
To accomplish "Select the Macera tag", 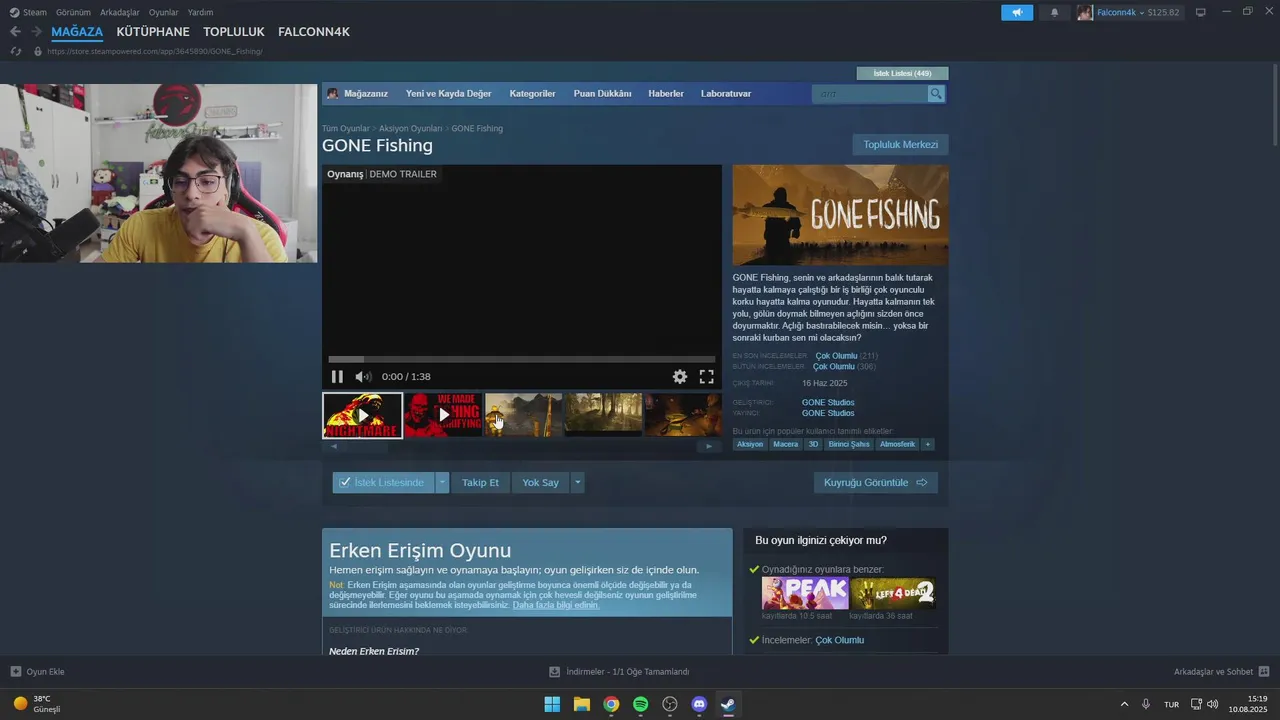I will point(786,444).
